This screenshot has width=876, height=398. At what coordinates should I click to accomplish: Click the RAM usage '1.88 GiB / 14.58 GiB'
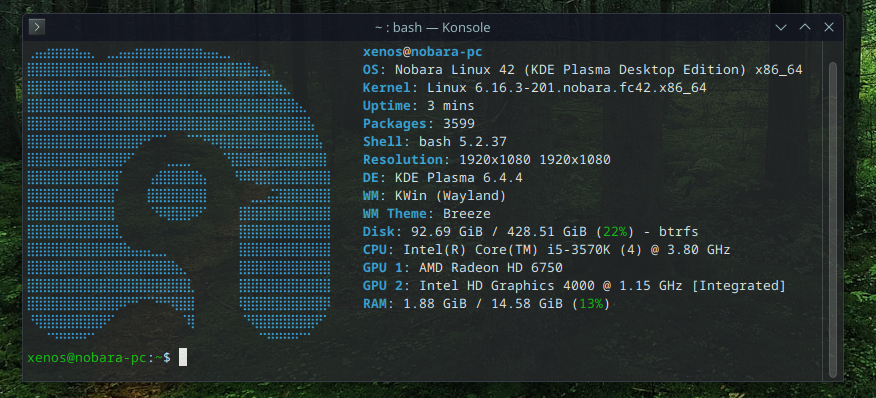click(x=483, y=304)
